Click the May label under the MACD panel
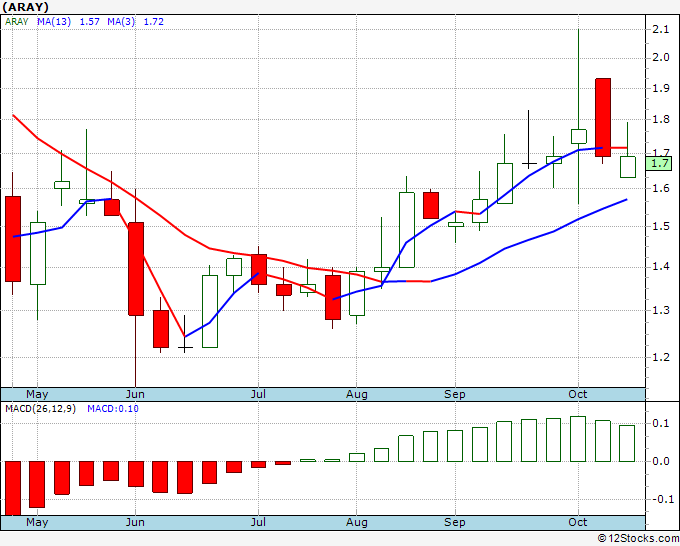Image resolution: width=680 pixels, height=546 pixels. (x=37, y=522)
